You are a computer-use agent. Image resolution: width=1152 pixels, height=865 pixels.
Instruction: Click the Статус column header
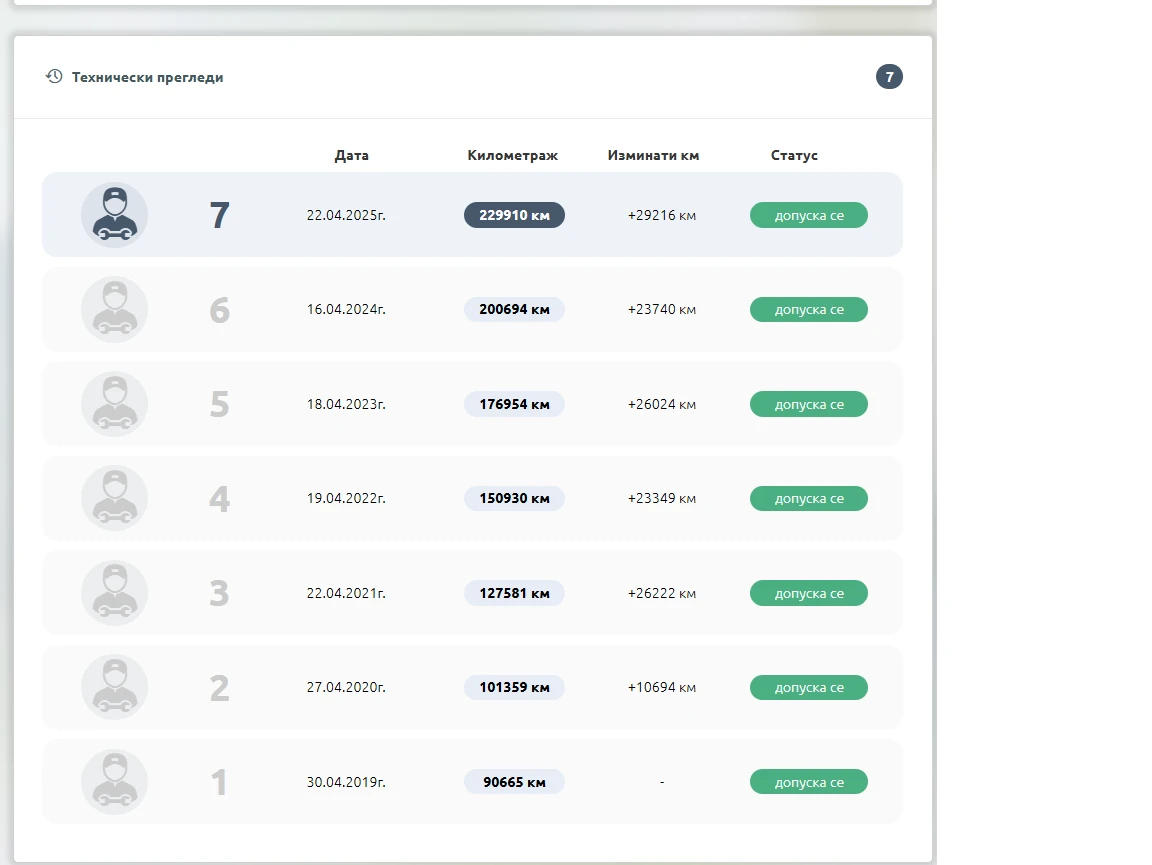(794, 155)
